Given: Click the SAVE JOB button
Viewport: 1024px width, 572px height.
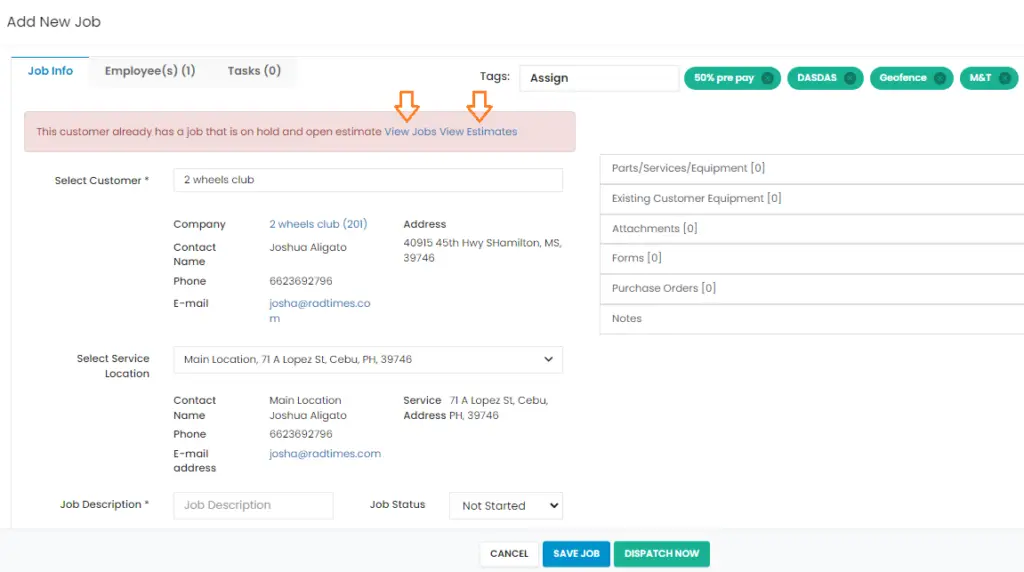Looking at the screenshot, I should (x=576, y=554).
